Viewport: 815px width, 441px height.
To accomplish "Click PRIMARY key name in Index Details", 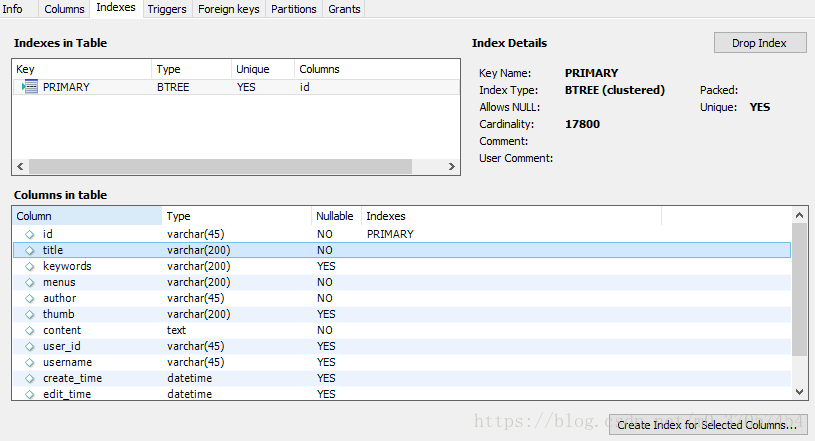I will (x=591, y=73).
